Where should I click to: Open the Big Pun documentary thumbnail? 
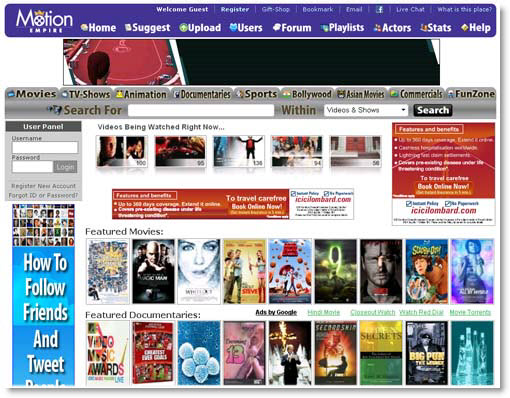(427, 353)
